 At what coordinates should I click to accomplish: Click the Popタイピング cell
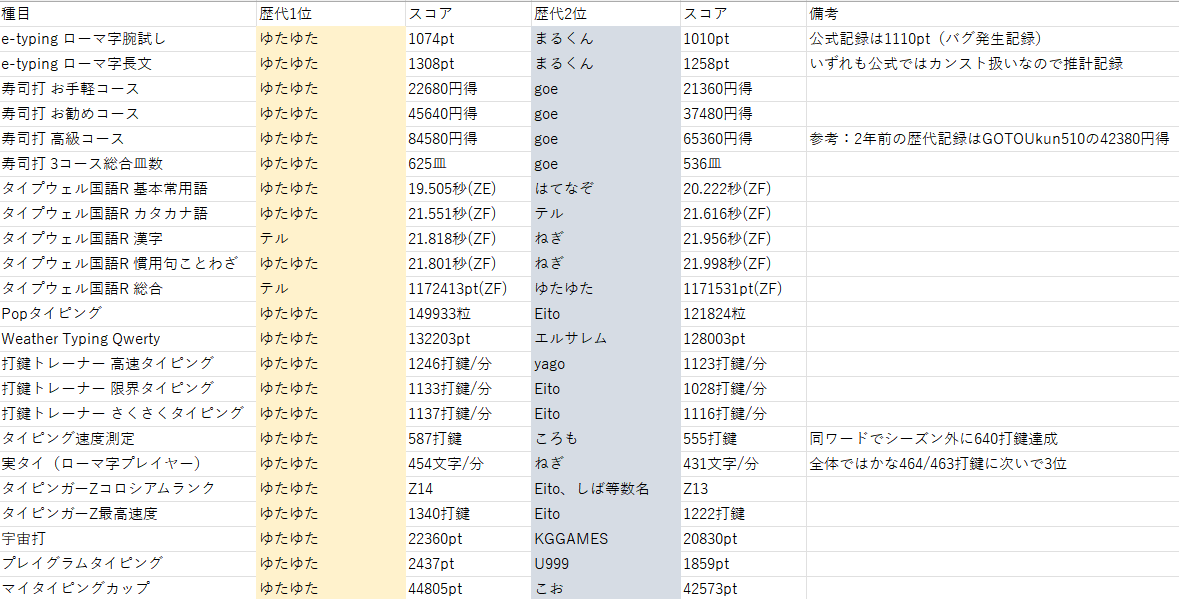click(x=128, y=313)
